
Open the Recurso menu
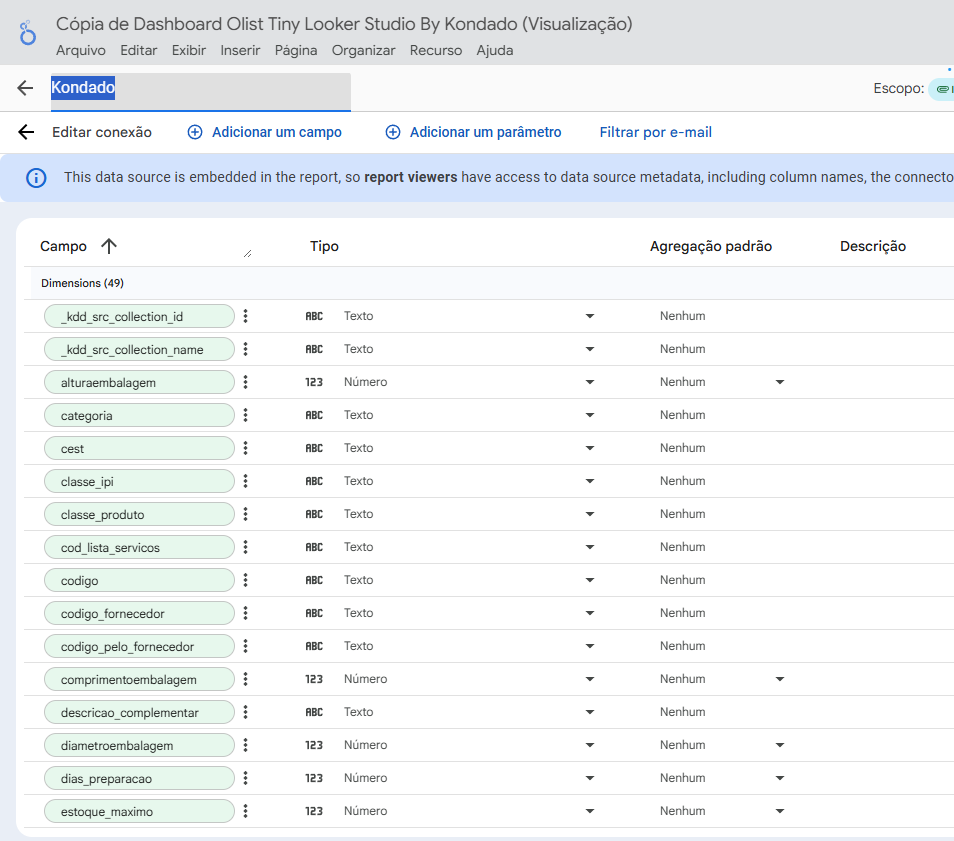pos(435,50)
